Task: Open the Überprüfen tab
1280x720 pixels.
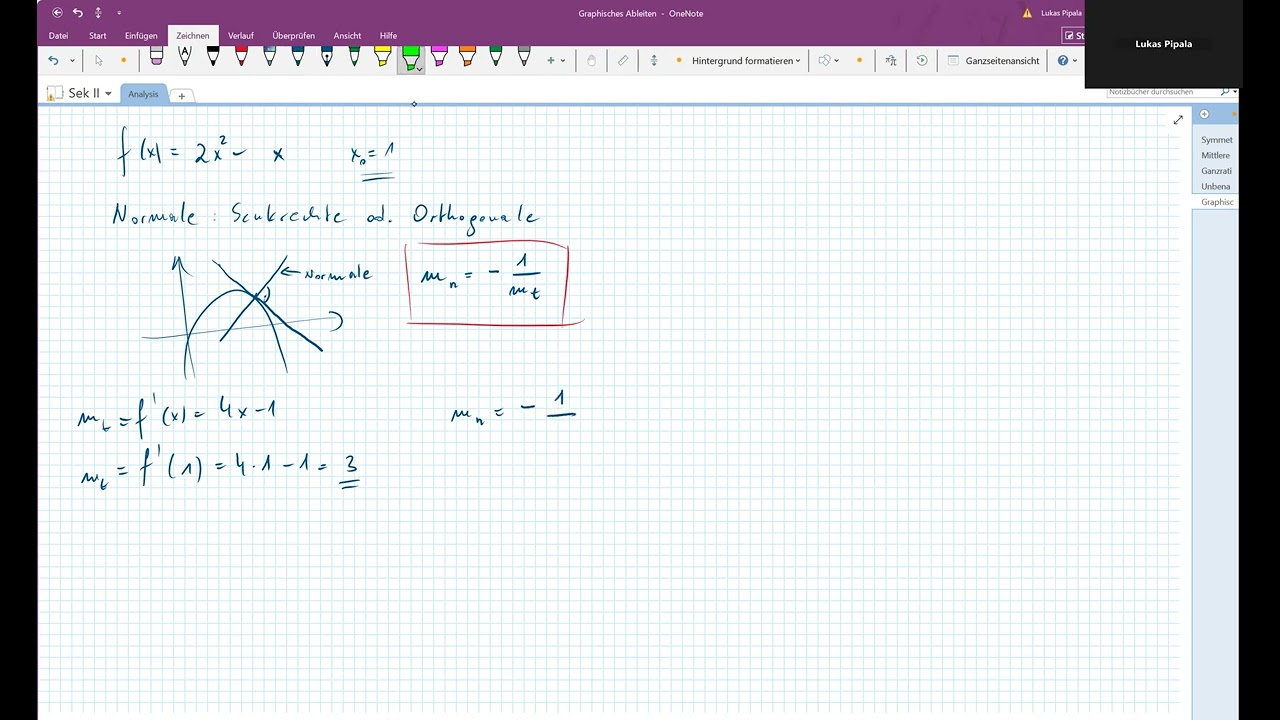Action: 294,36
